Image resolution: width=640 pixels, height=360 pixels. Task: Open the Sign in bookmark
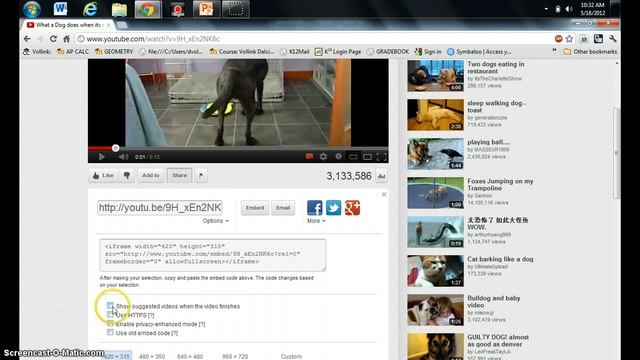(x=428, y=52)
